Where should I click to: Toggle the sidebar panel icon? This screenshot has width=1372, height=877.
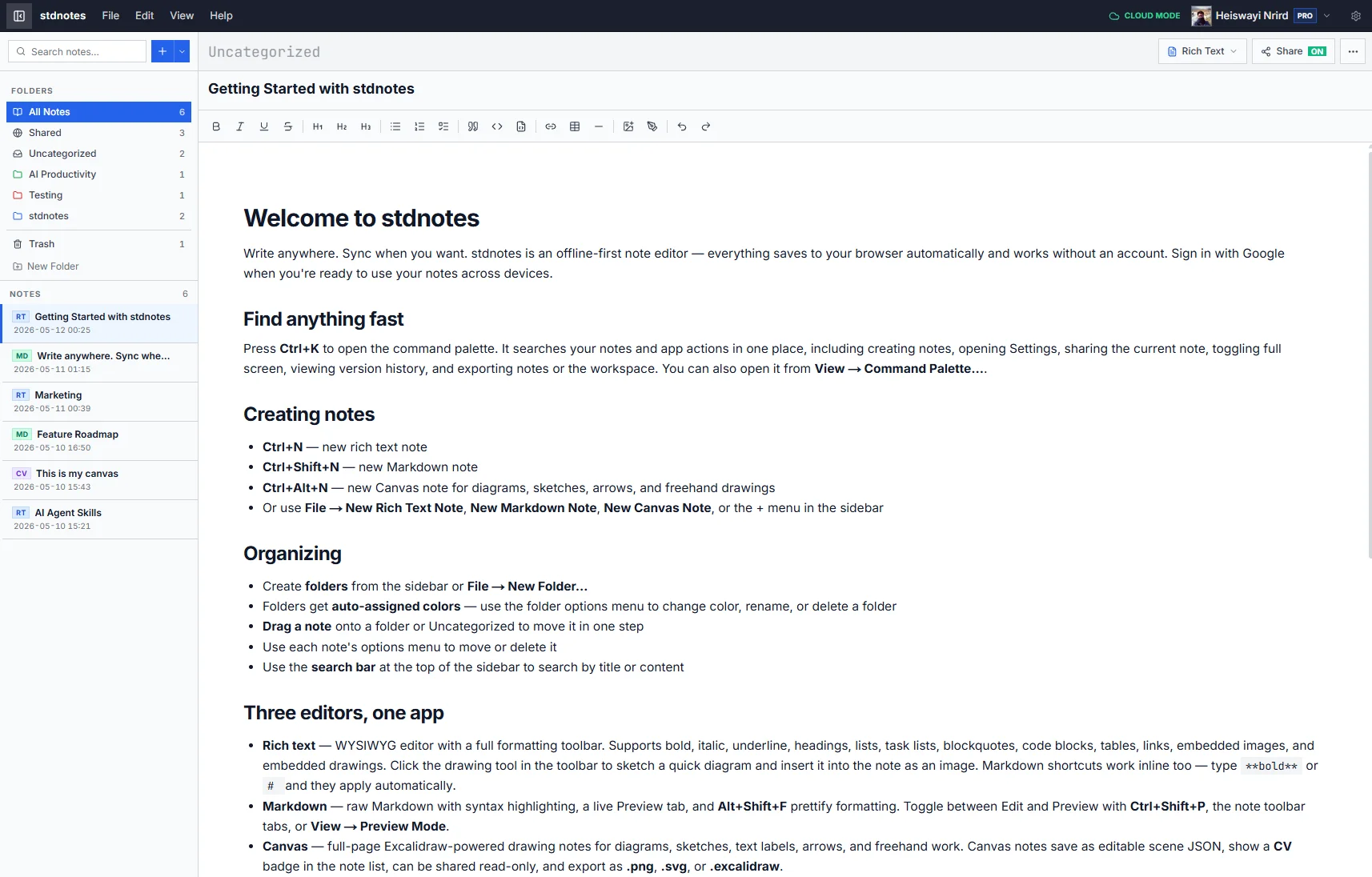pyautogui.click(x=19, y=16)
